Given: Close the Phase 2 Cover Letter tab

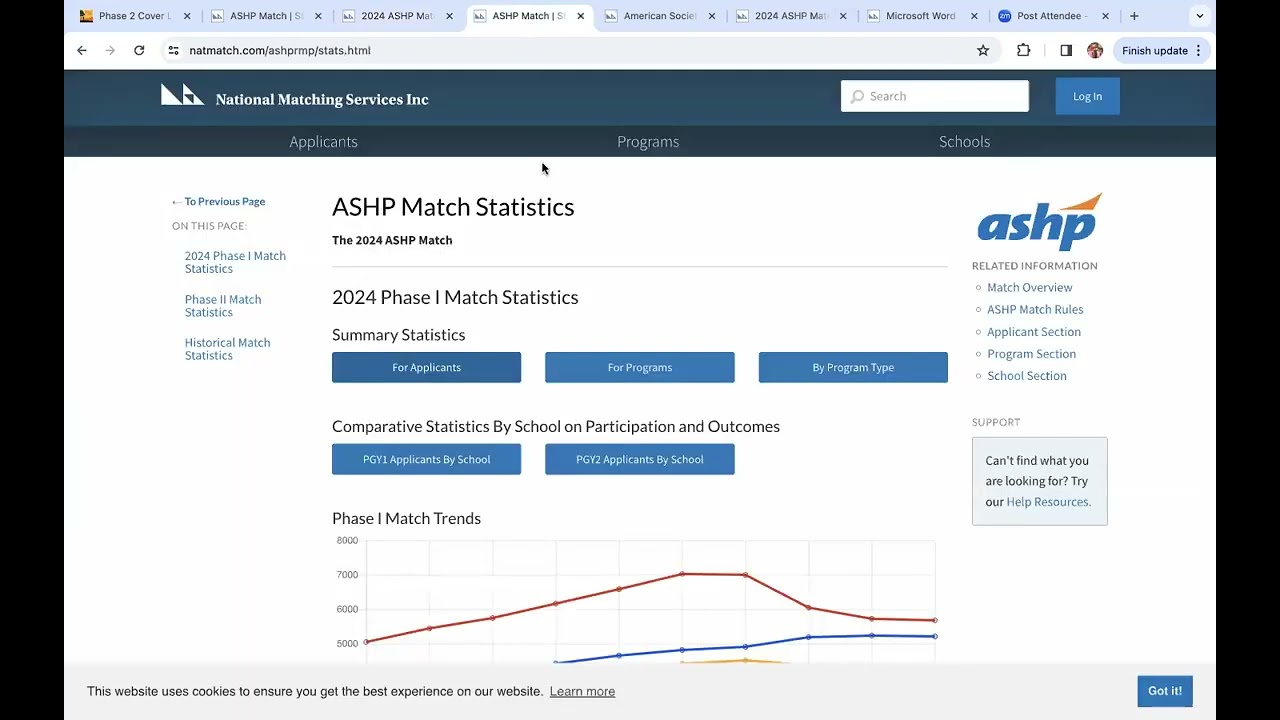Looking at the screenshot, I should 187,16.
